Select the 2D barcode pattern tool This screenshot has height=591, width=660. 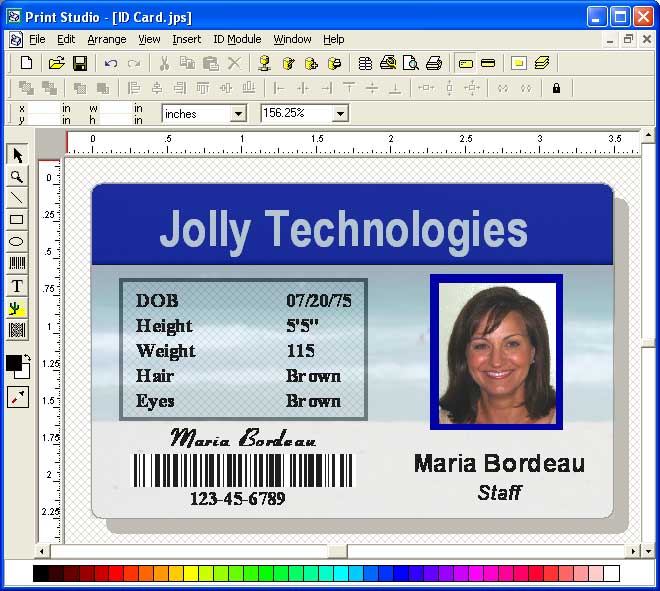pyautogui.click(x=17, y=330)
